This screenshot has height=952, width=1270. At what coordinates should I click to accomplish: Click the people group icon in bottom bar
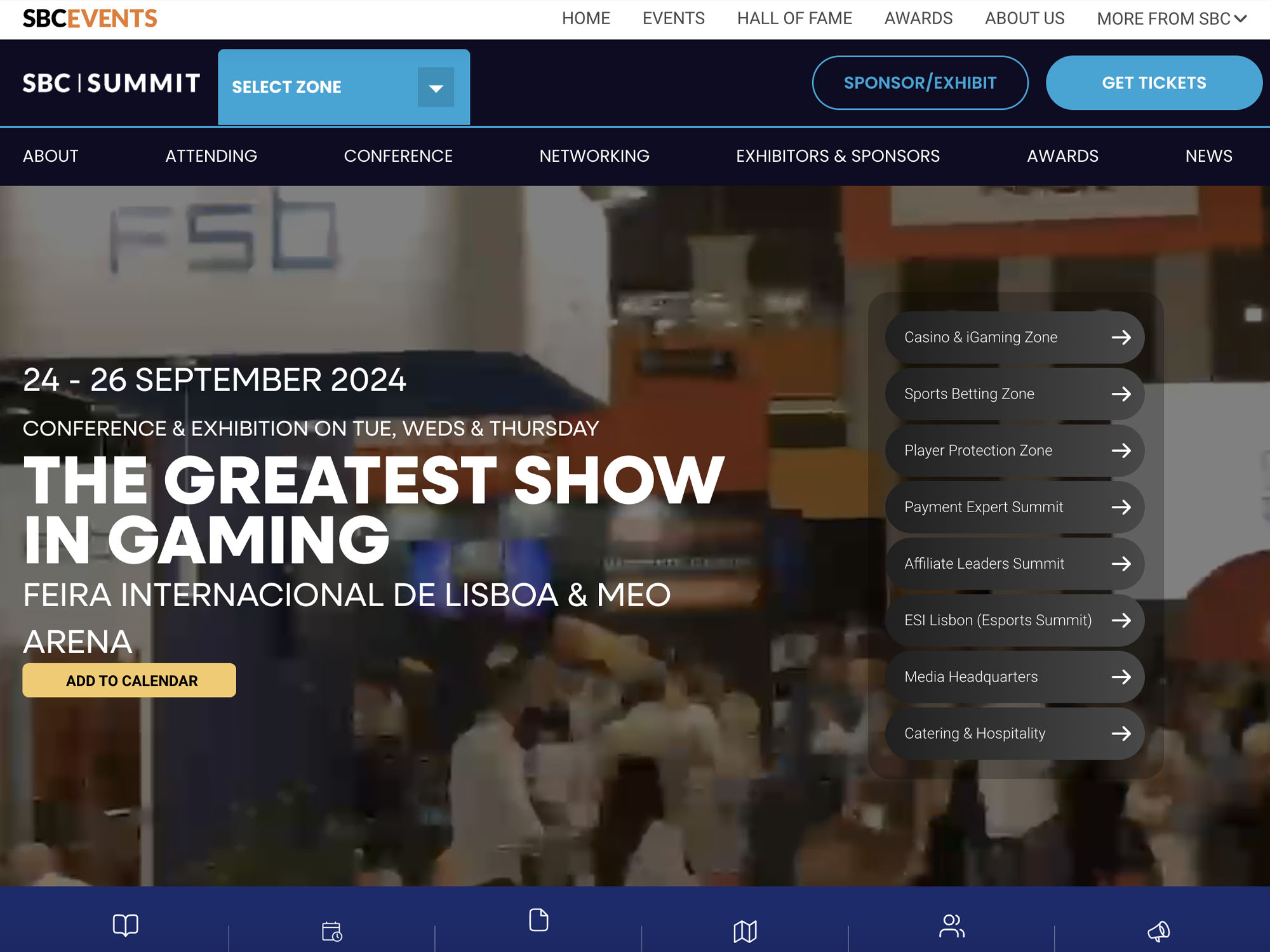[951, 926]
